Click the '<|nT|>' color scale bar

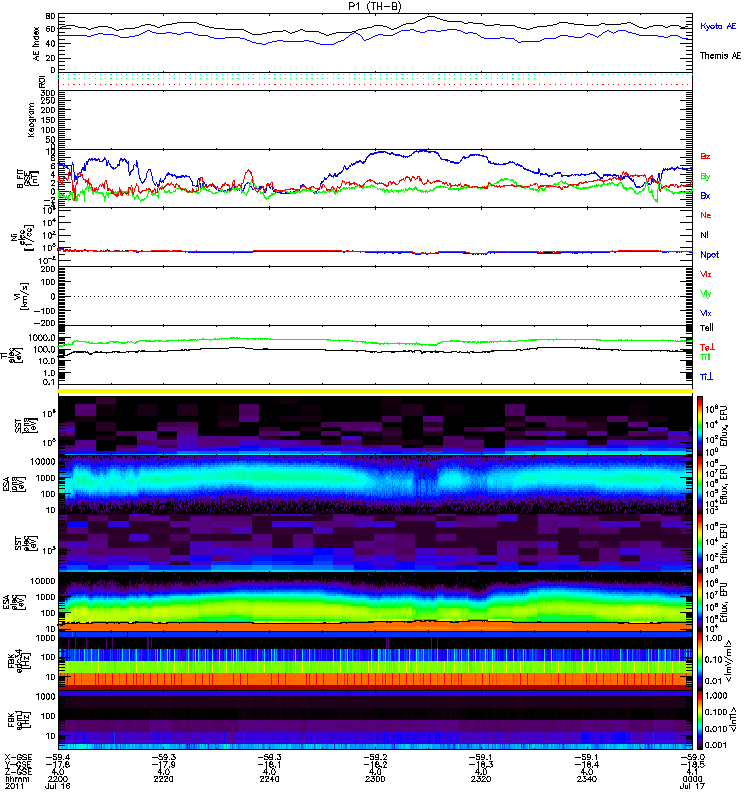[x=700, y=720]
